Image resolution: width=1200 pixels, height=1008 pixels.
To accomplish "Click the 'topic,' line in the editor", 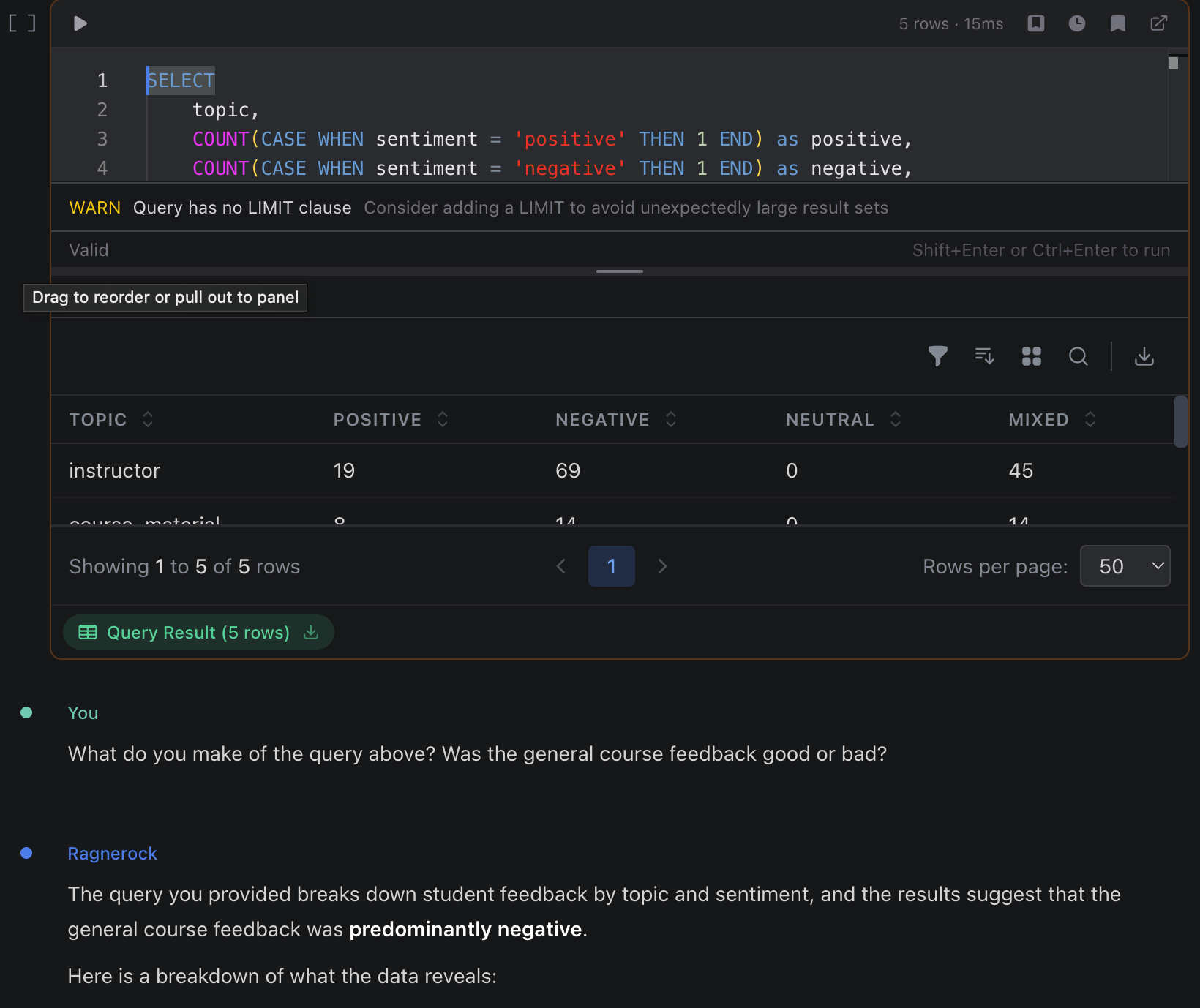I will tap(226, 110).
